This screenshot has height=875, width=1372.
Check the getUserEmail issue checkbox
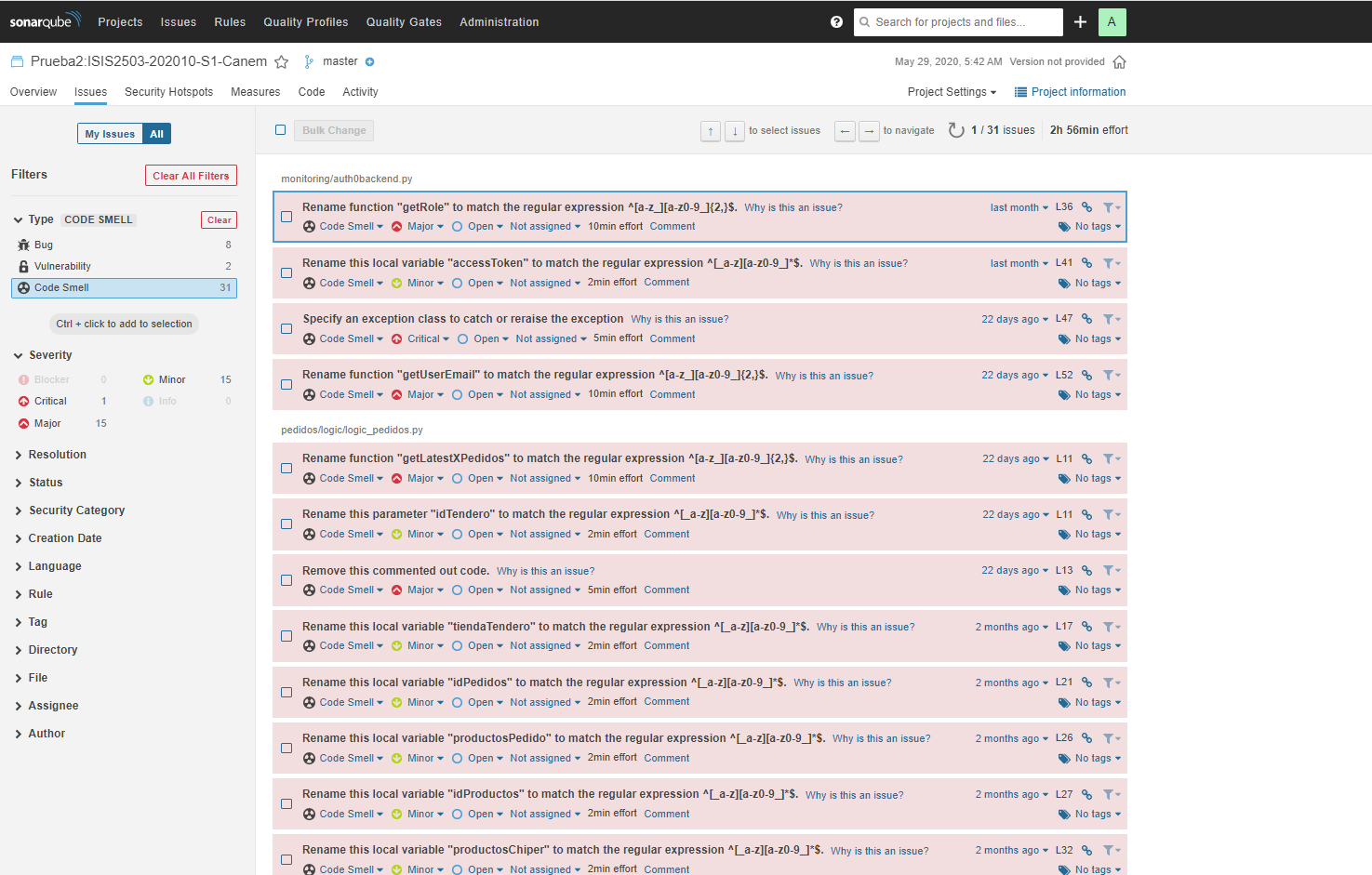286,384
